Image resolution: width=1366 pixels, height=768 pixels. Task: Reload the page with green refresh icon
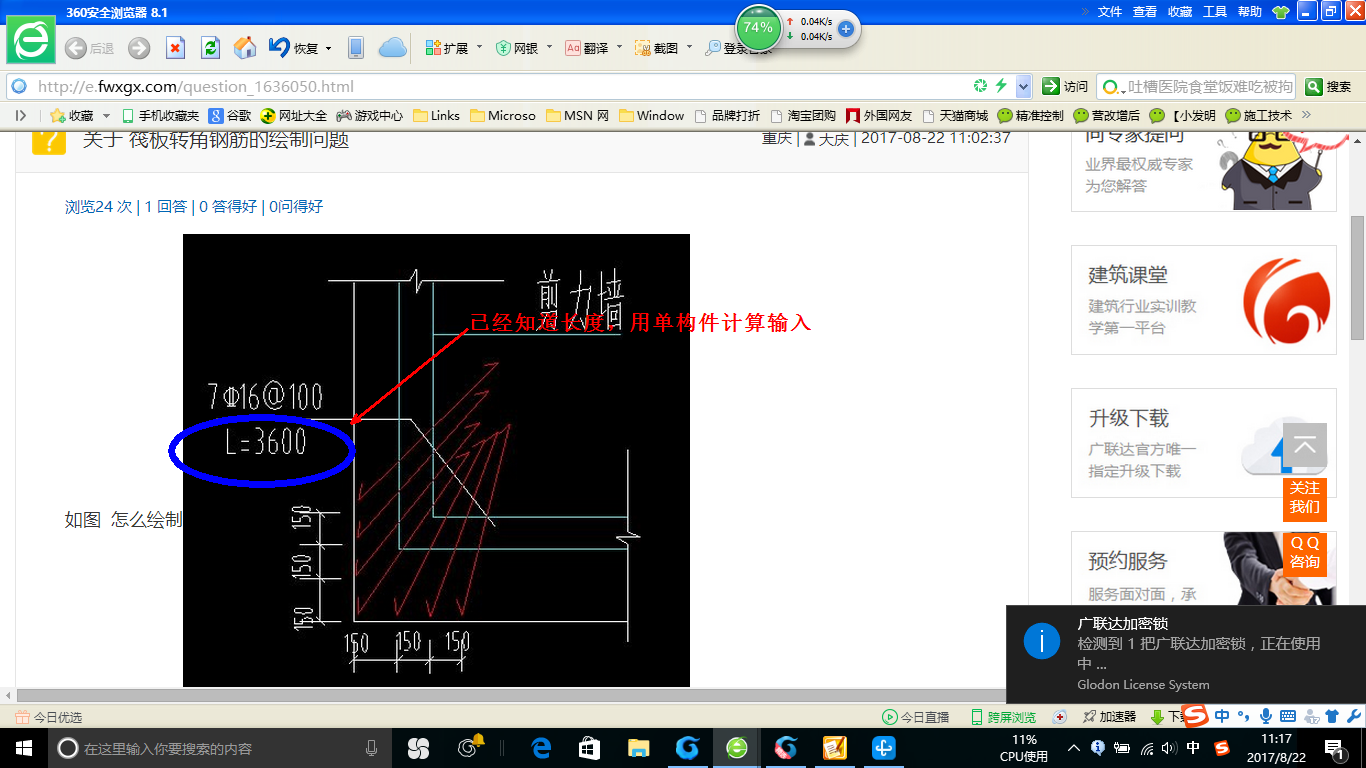[x=210, y=48]
